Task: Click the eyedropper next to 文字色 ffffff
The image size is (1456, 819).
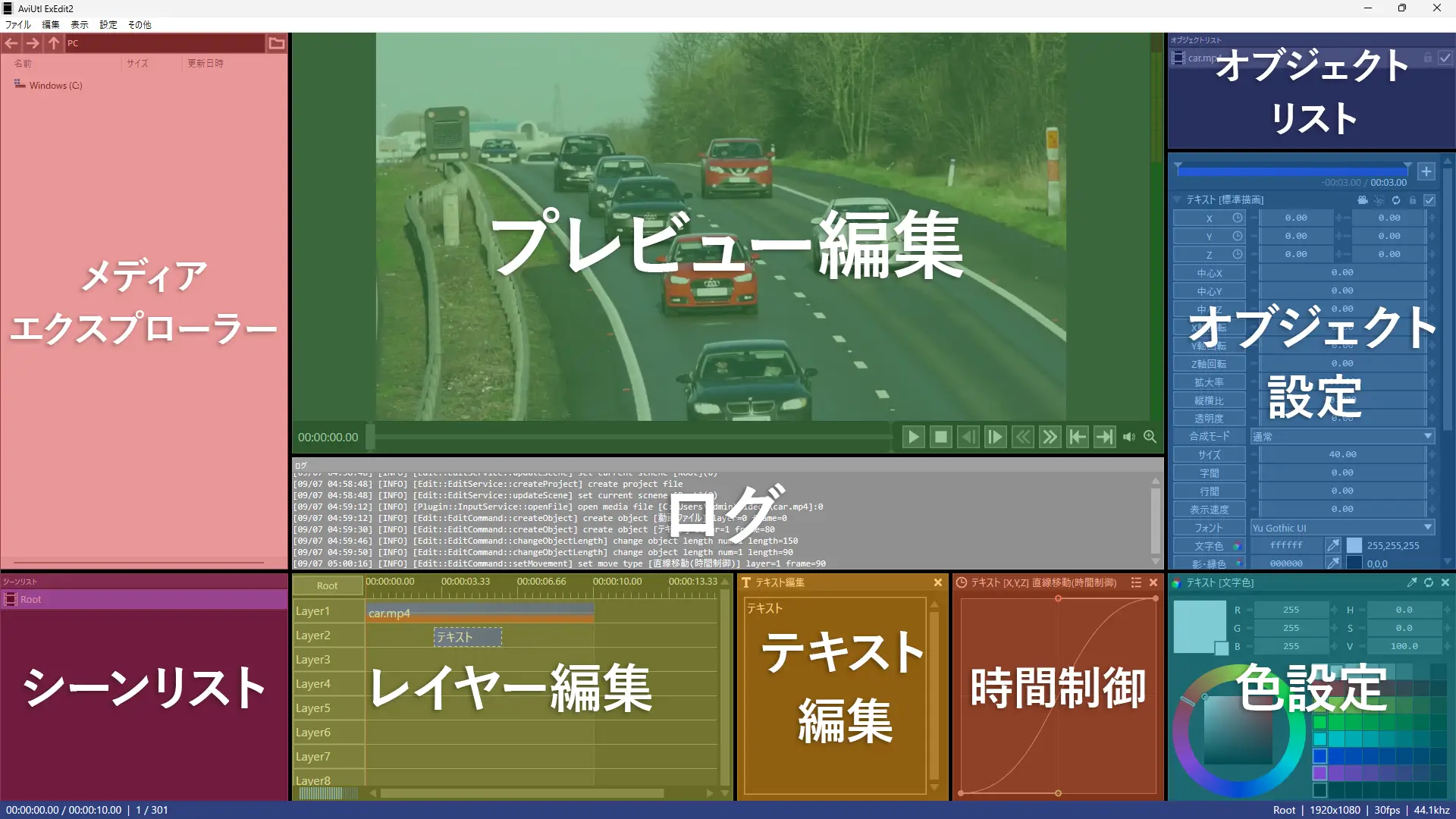Action: pyautogui.click(x=1333, y=545)
